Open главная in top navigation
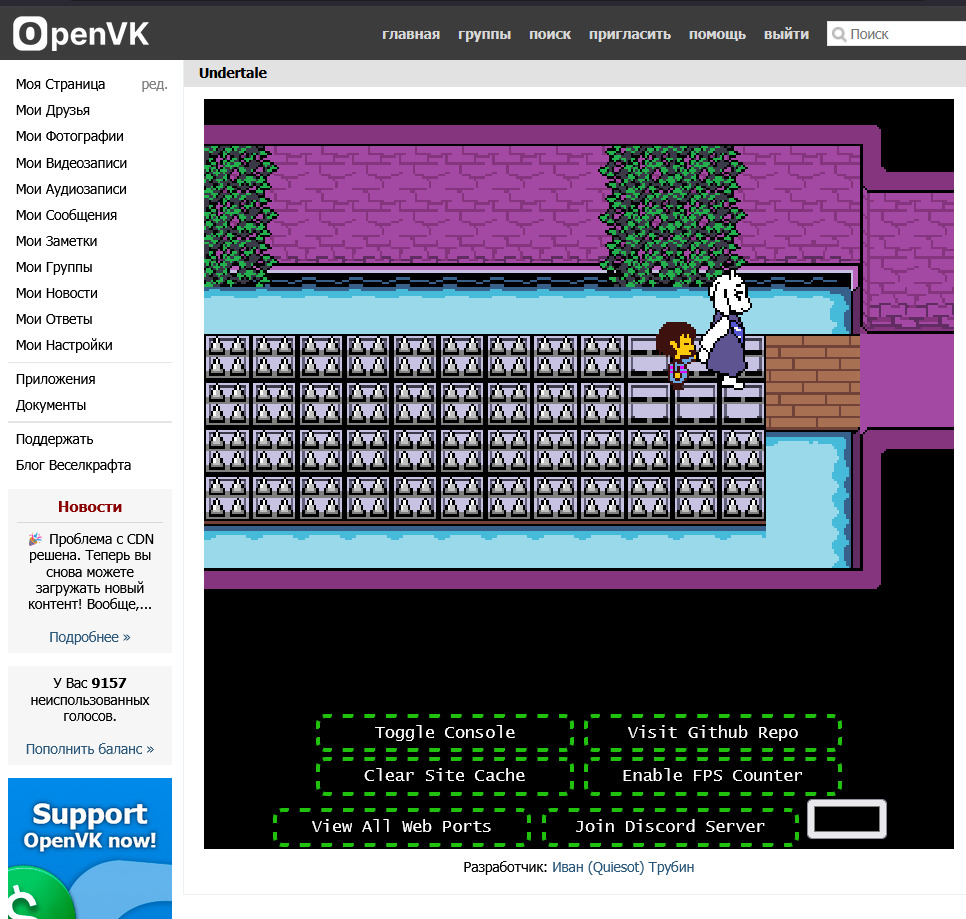Screen dimensions: 966x919 411,34
